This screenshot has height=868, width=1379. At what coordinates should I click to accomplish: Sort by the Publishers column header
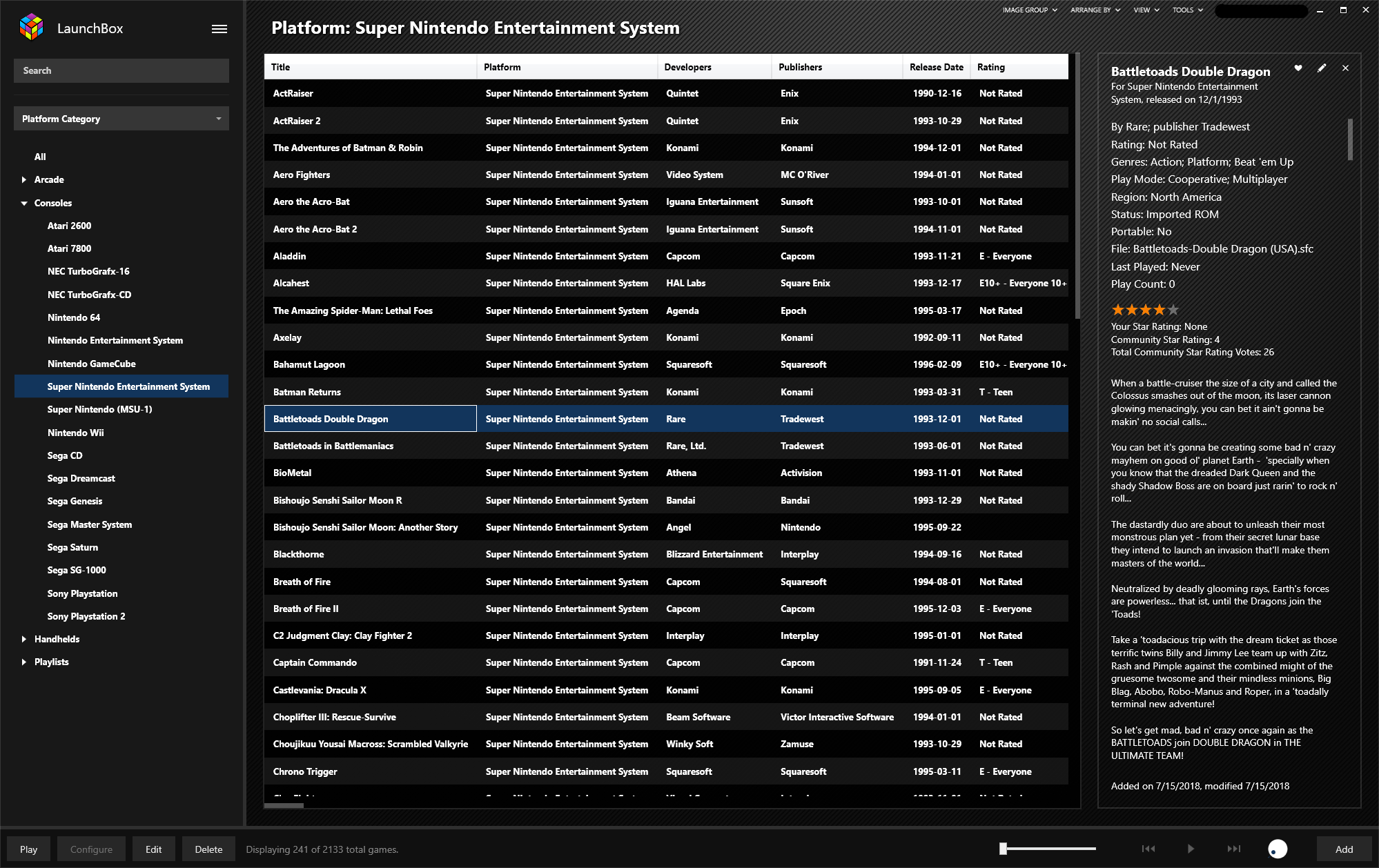(x=837, y=67)
